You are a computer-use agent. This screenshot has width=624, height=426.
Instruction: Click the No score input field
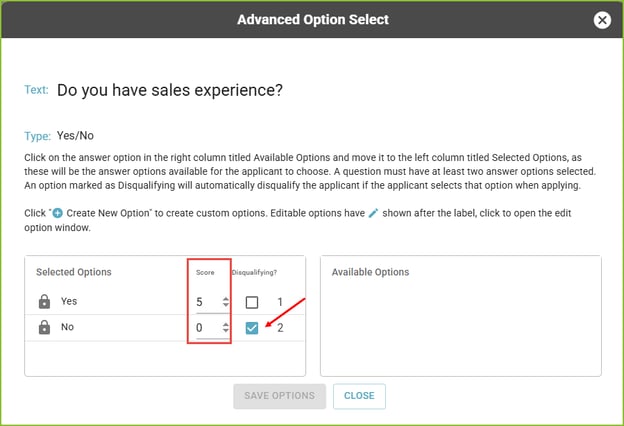point(207,328)
